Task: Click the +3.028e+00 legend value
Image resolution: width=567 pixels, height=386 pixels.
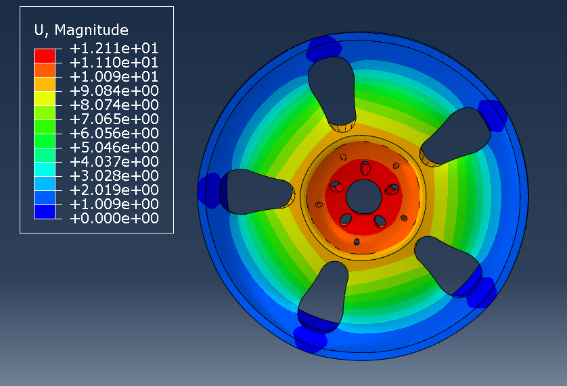Action: coord(114,176)
